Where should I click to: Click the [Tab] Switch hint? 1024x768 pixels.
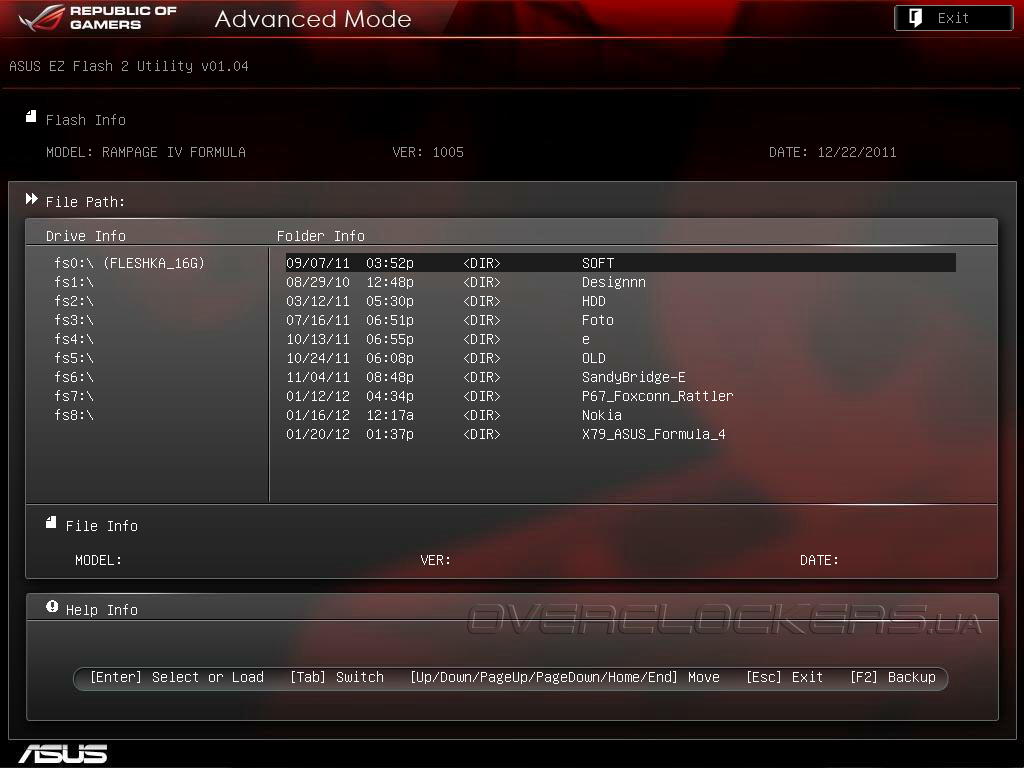point(337,677)
